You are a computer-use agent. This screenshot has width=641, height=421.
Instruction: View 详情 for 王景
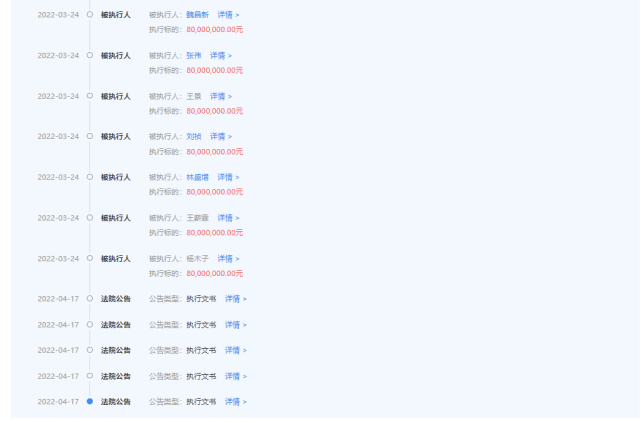(x=220, y=96)
